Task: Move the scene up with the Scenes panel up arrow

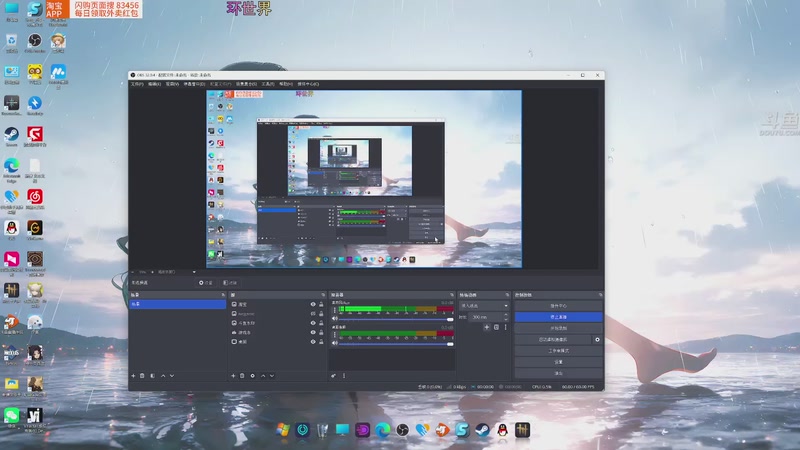Action: pos(163,376)
